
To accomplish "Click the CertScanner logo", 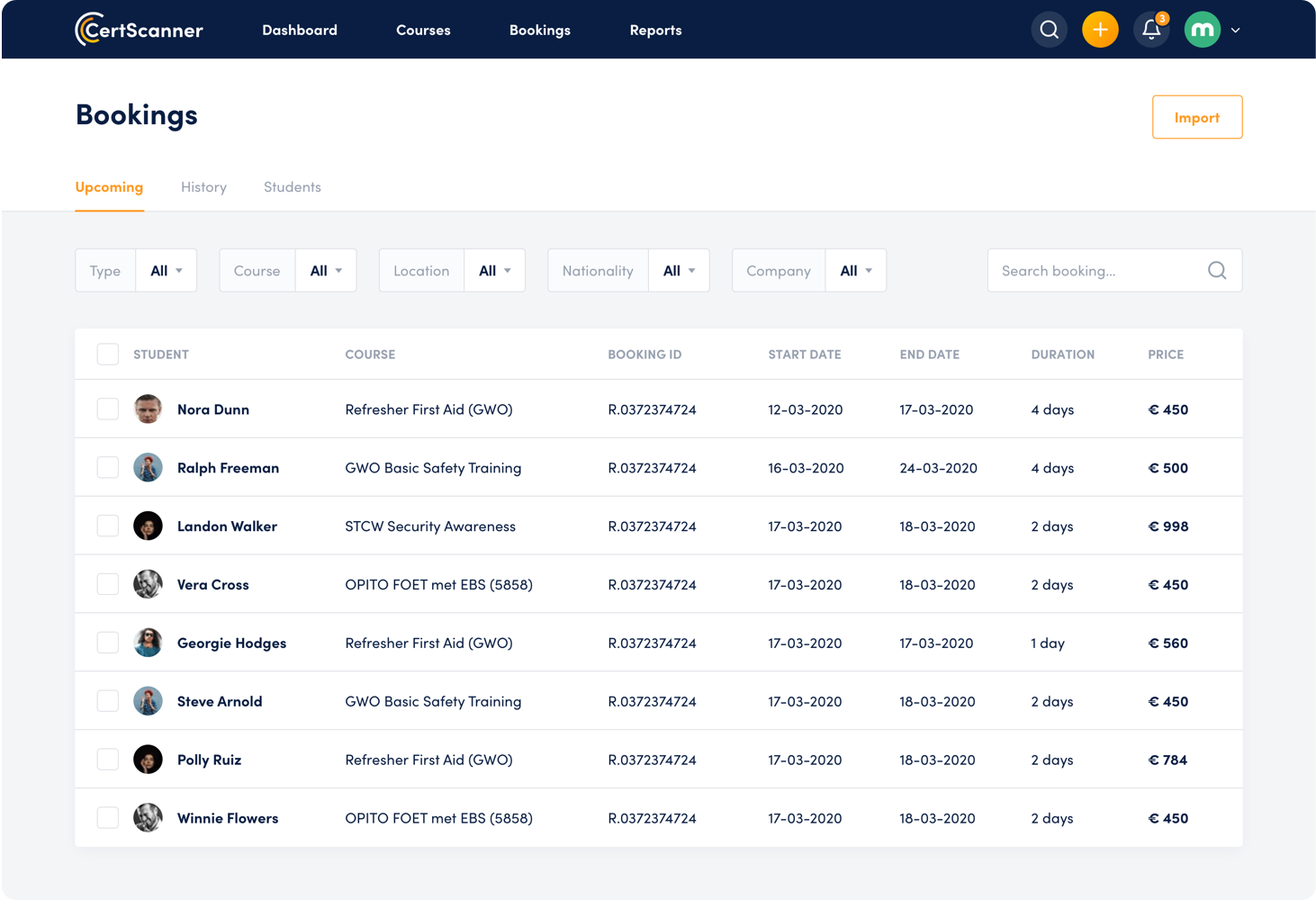I will point(139,29).
